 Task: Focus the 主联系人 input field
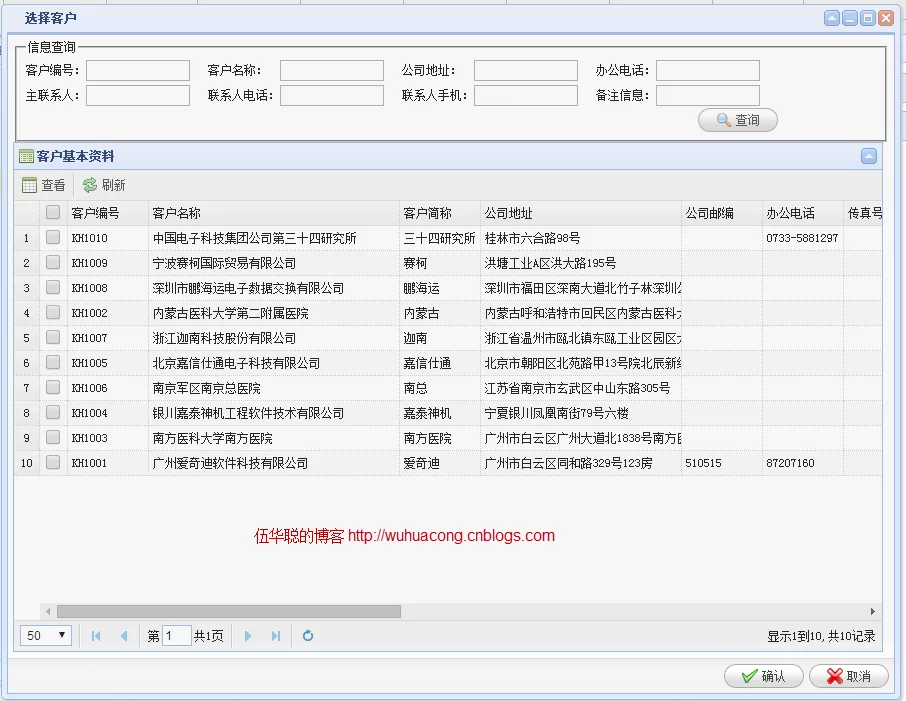[x=138, y=95]
